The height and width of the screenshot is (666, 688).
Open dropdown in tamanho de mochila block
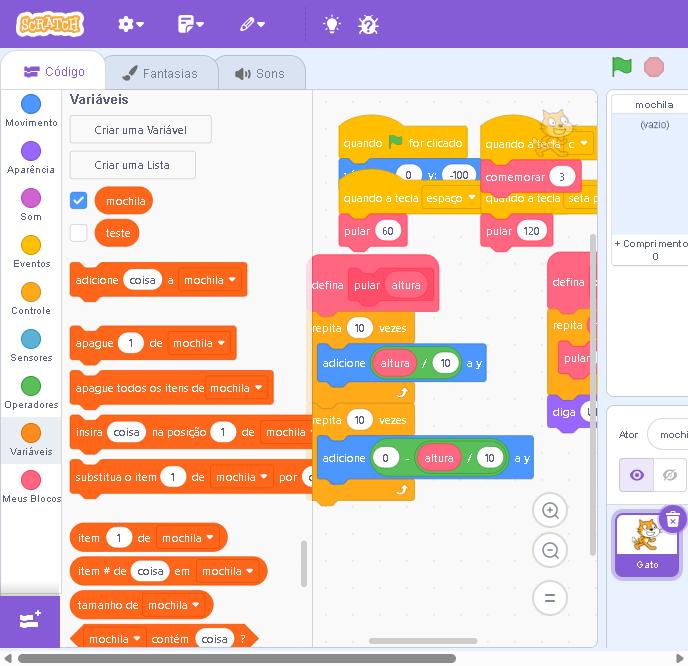click(174, 605)
